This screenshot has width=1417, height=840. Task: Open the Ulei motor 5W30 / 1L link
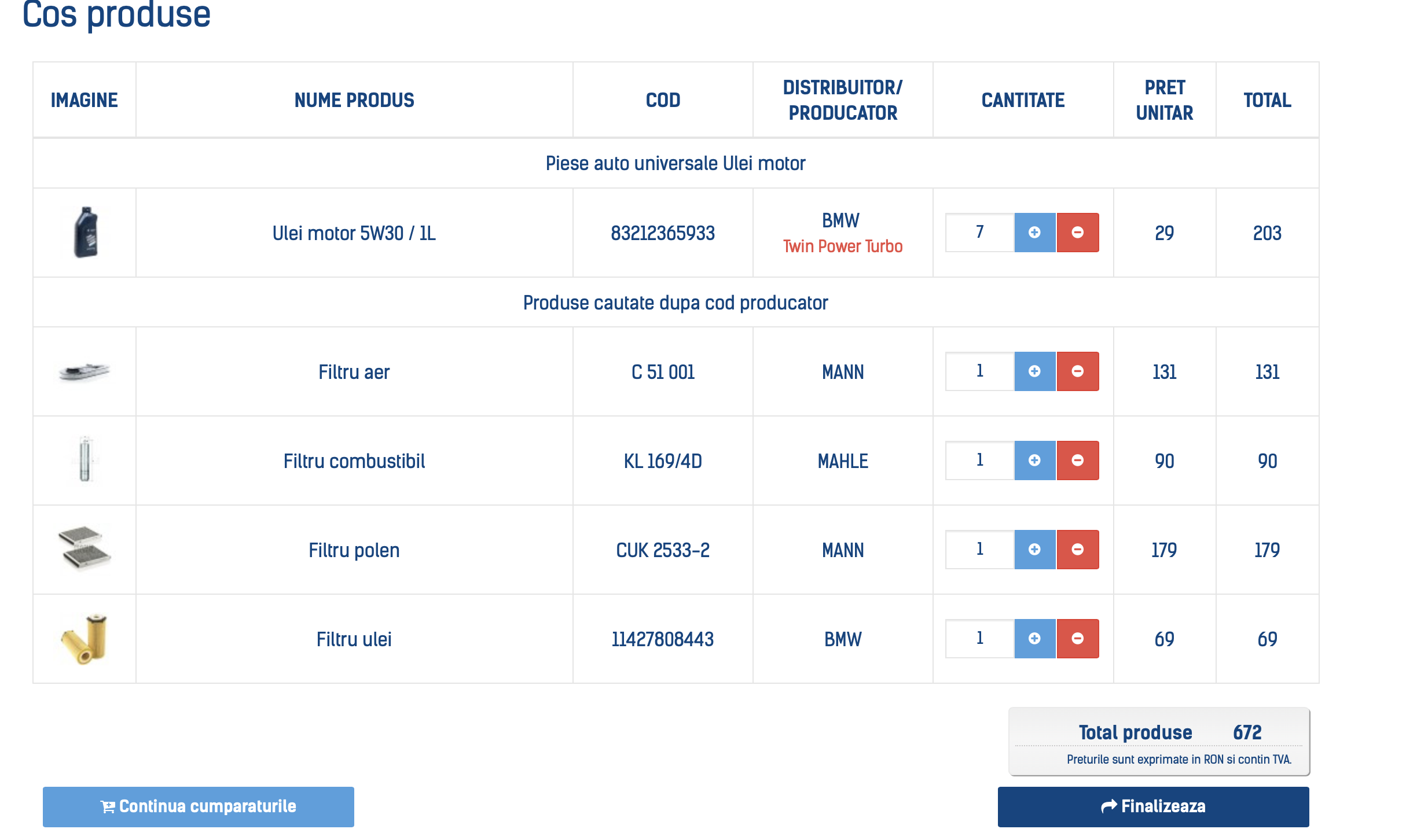click(x=354, y=233)
